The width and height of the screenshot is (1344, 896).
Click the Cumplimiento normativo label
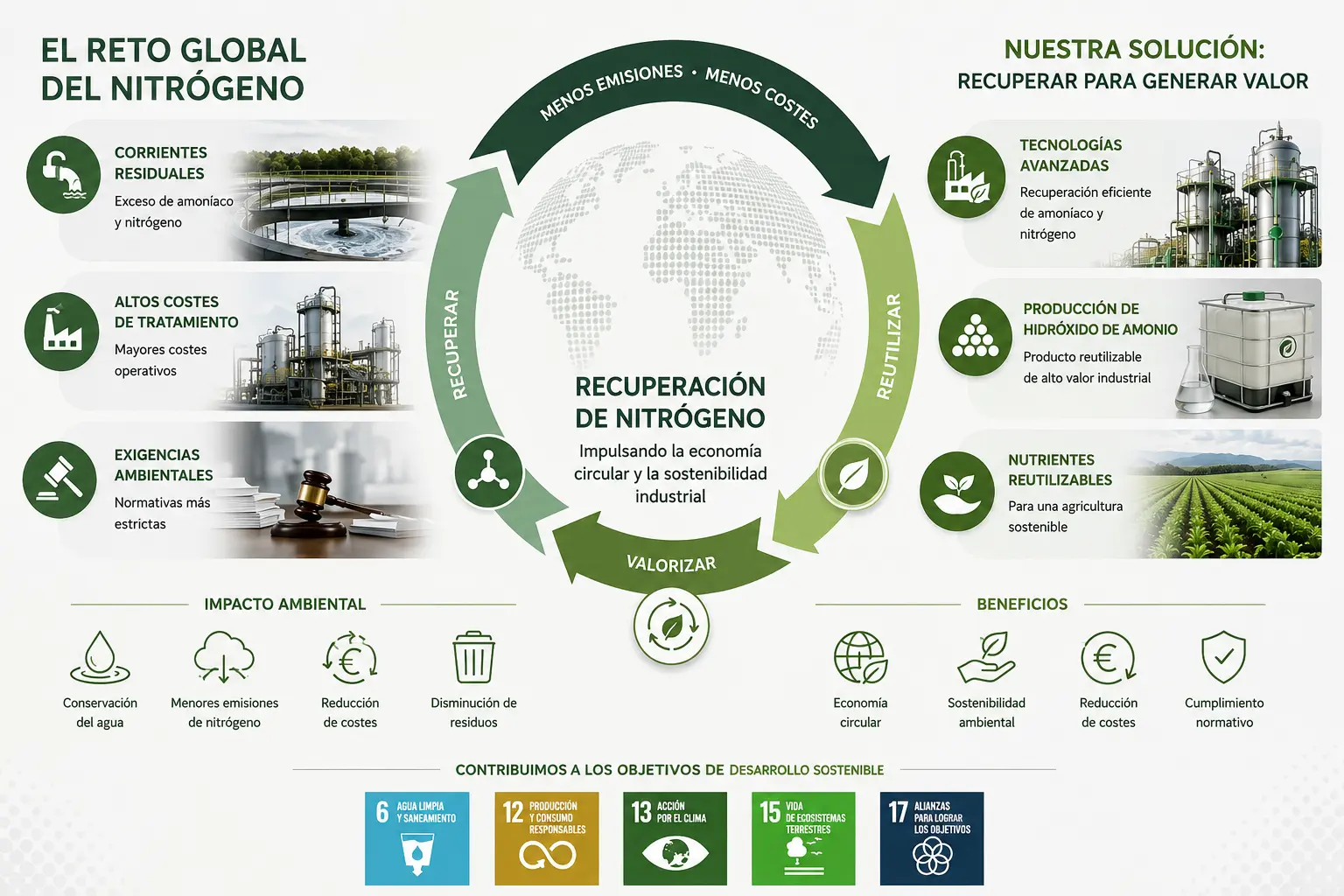click(x=1224, y=712)
